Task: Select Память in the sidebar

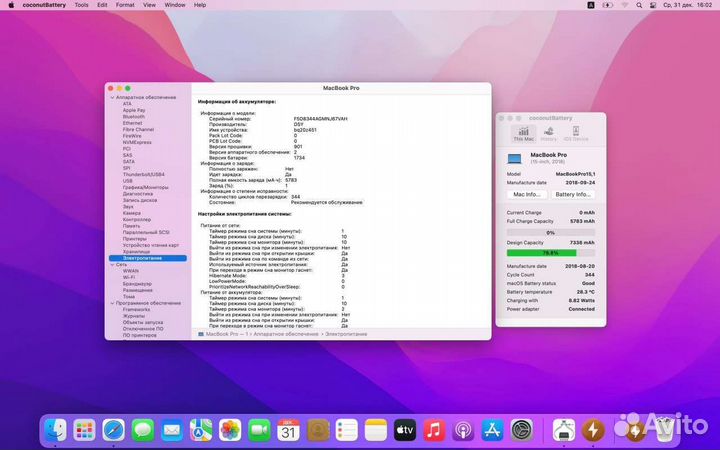Action: 131,226
